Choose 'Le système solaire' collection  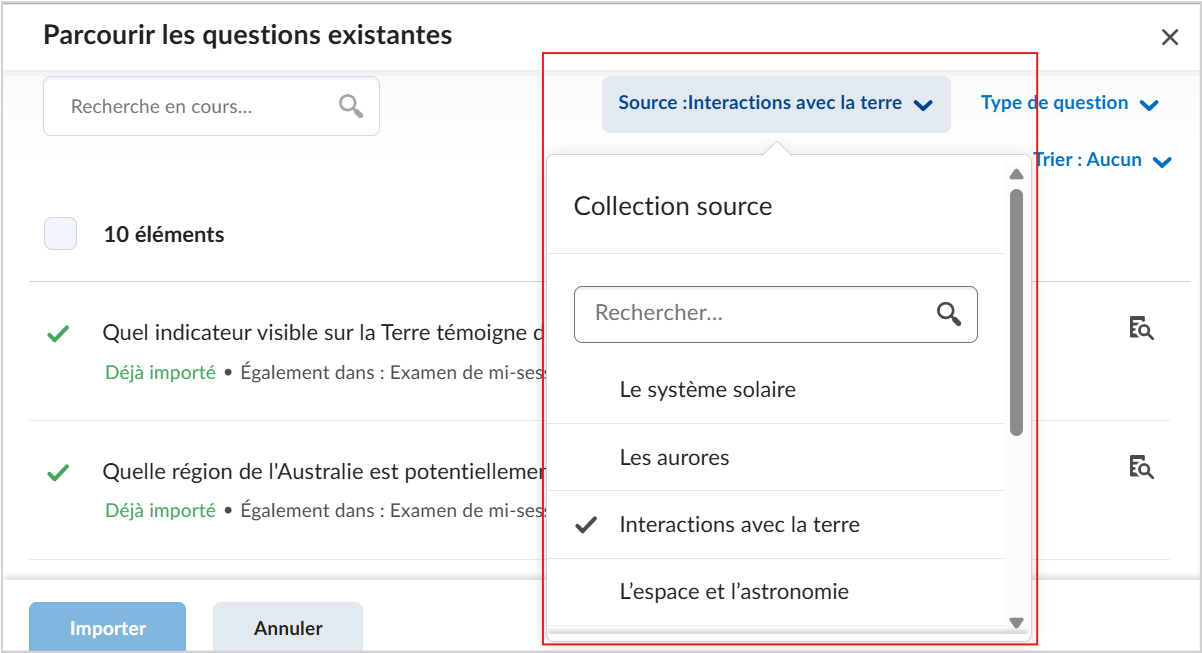pyautogui.click(x=776, y=390)
